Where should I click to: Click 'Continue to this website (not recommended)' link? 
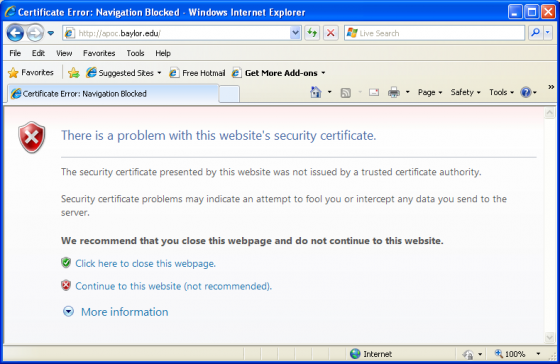point(173,286)
